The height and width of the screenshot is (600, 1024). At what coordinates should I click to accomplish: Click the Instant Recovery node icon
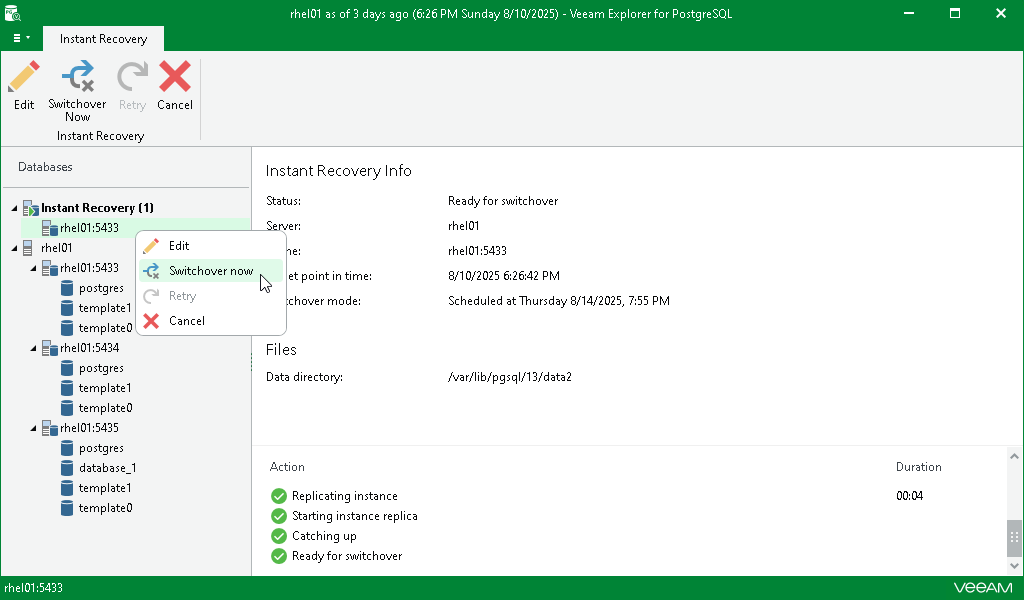point(30,208)
